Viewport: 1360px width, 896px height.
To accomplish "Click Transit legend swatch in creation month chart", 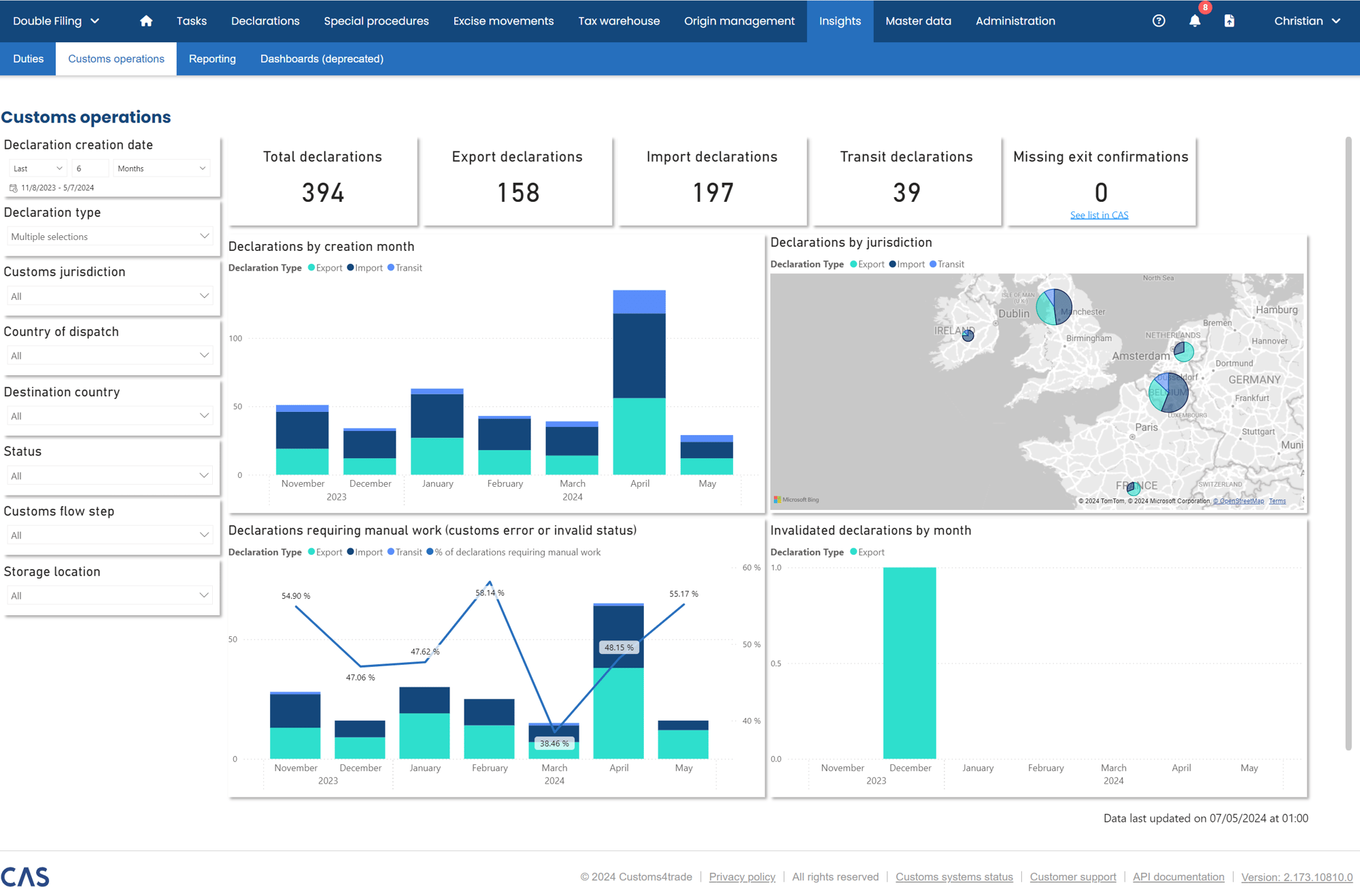I will [391, 268].
